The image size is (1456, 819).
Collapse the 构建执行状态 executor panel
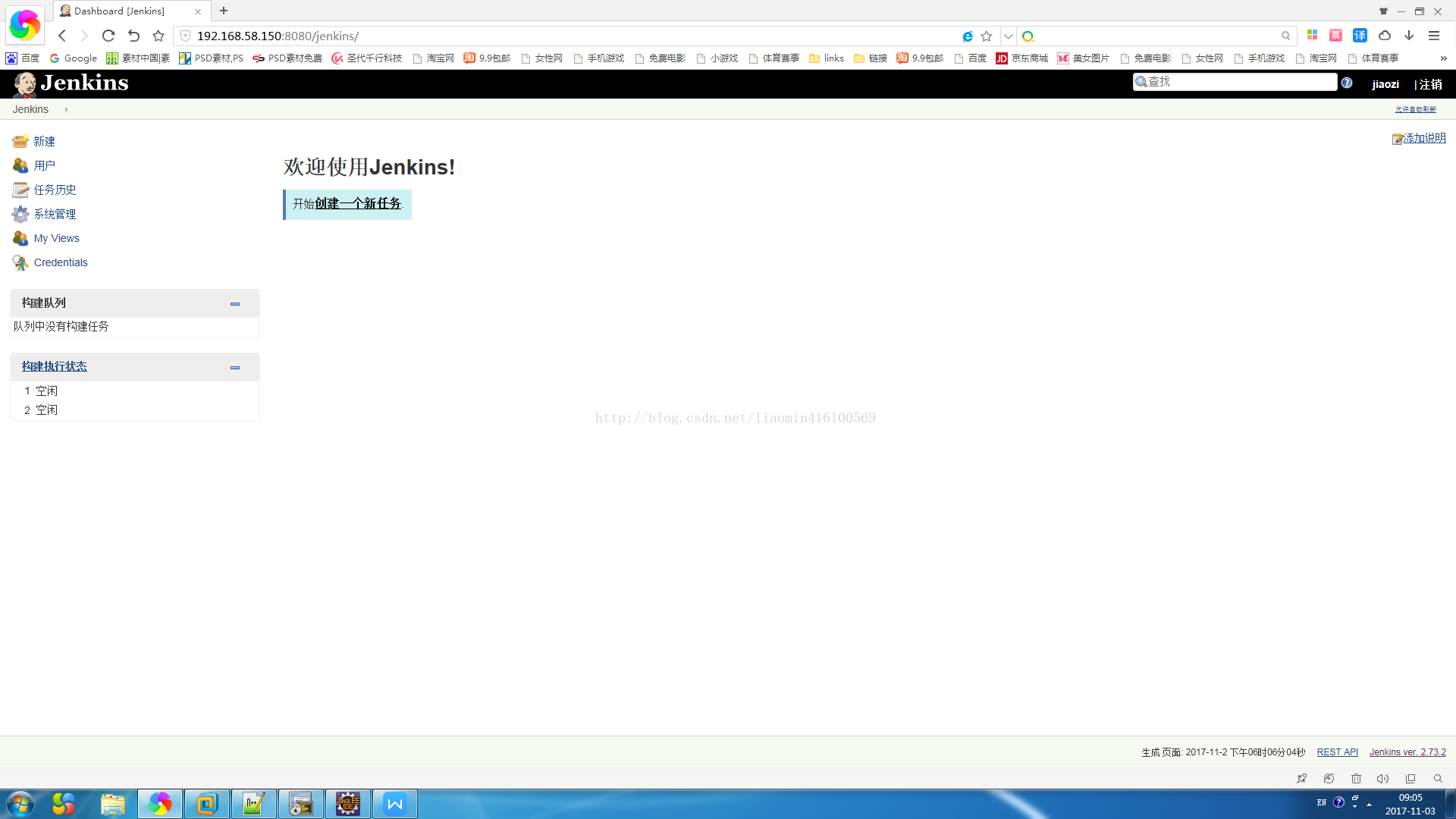pos(235,368)
